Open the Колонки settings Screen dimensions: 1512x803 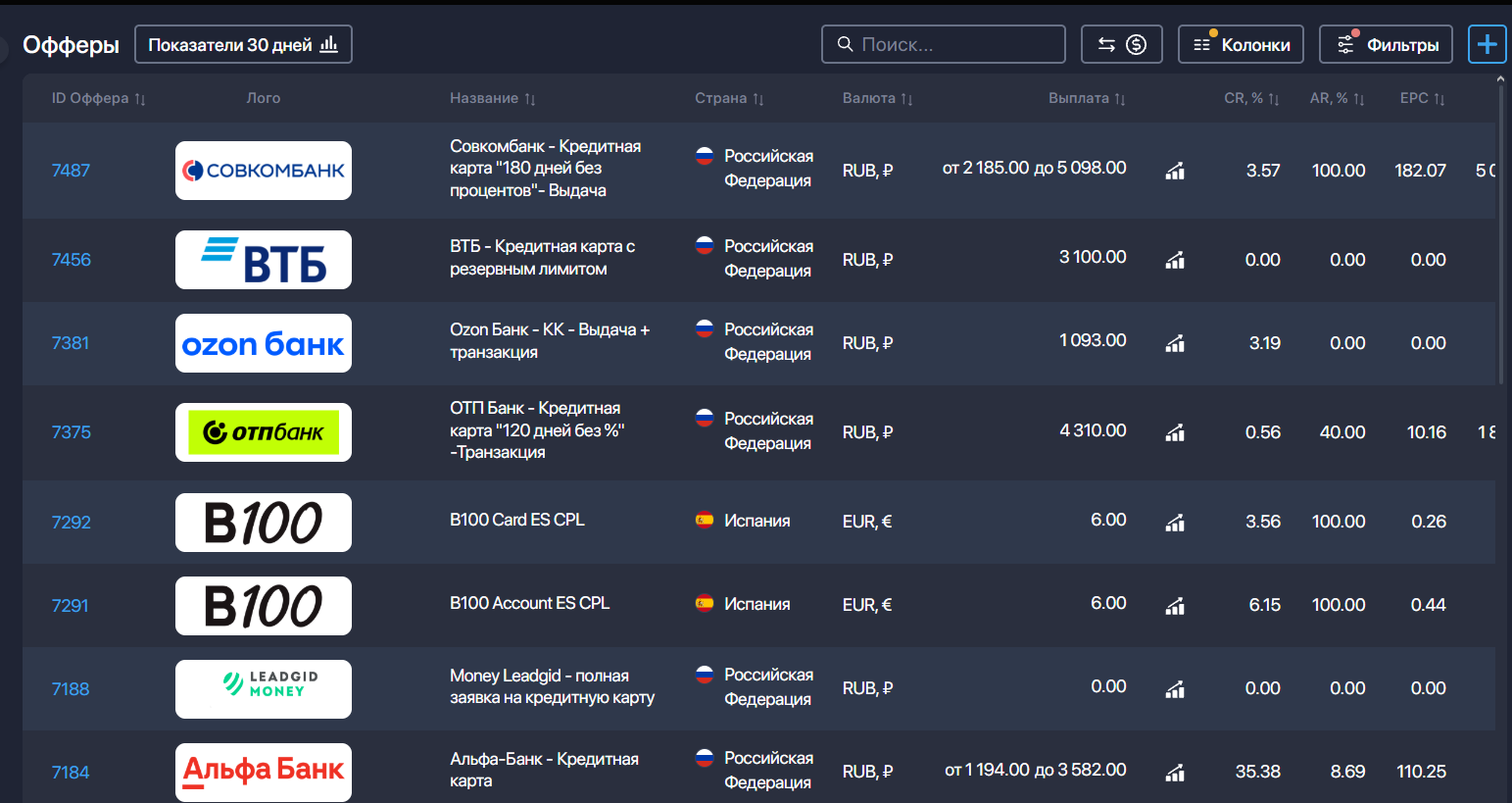(x=1241, y=44)
